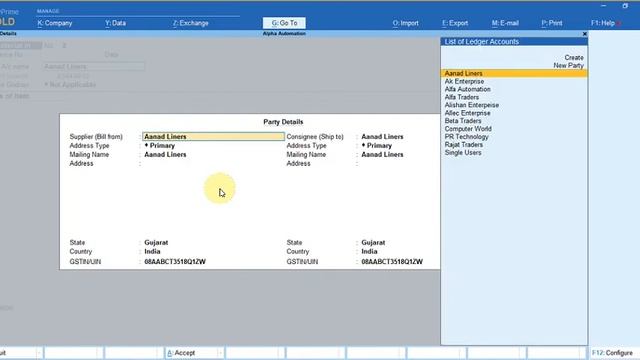Click the supplier Country India value
640x360 pixels.
pos(152,251)
